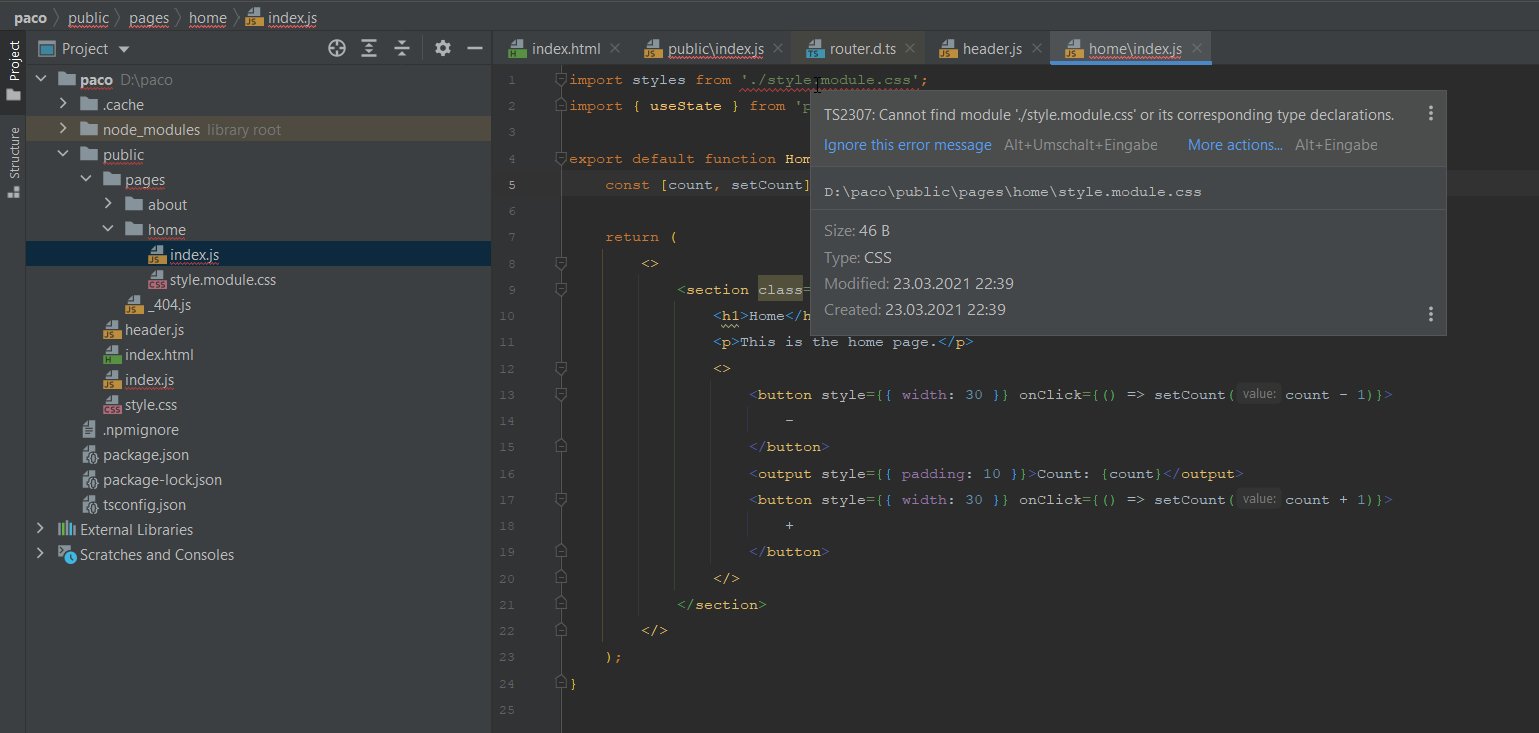The image size is (1539, 733).
Task: Collapse the home folder
Action: point(108,229)
